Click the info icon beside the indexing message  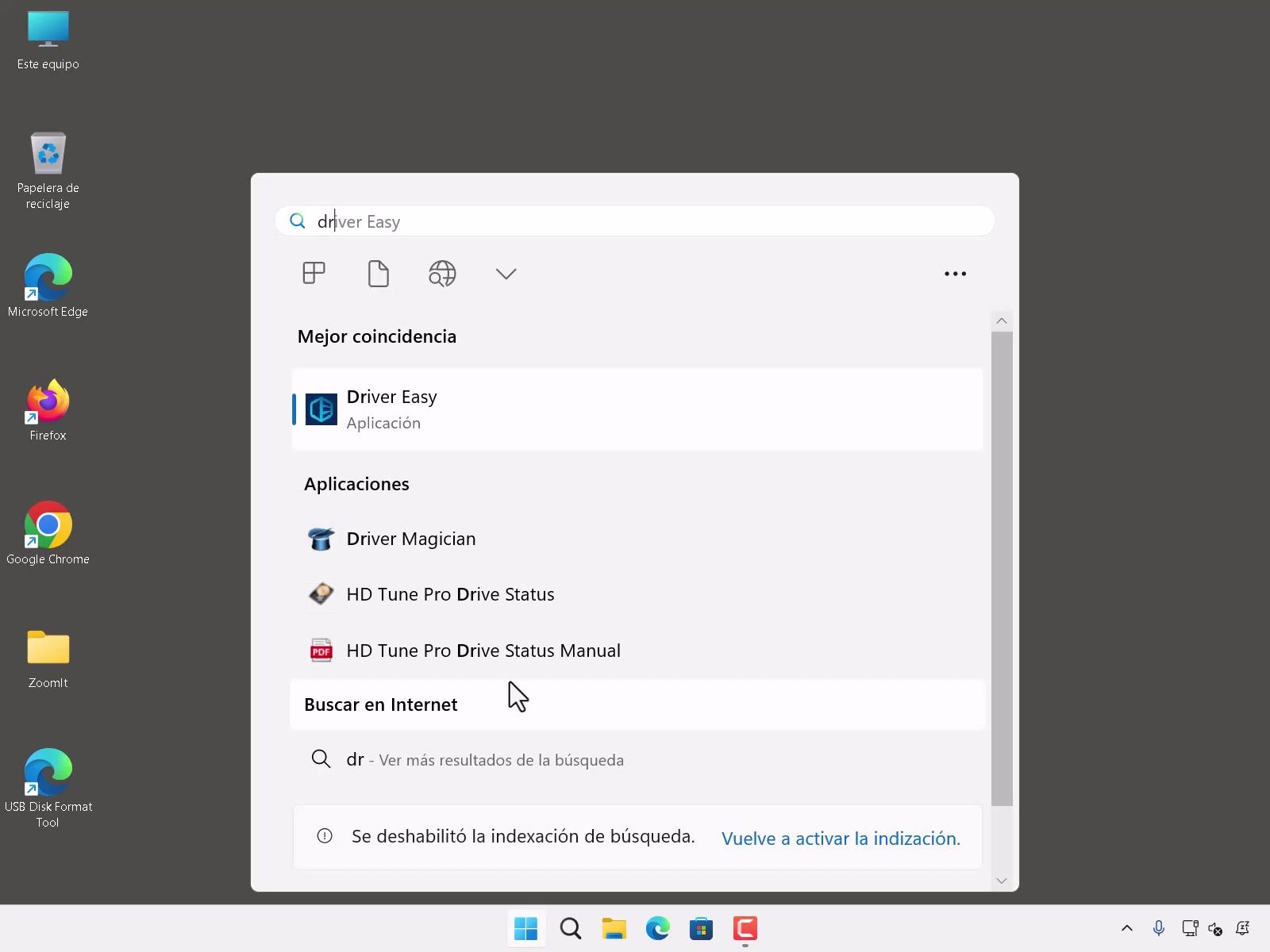(325, 835)
